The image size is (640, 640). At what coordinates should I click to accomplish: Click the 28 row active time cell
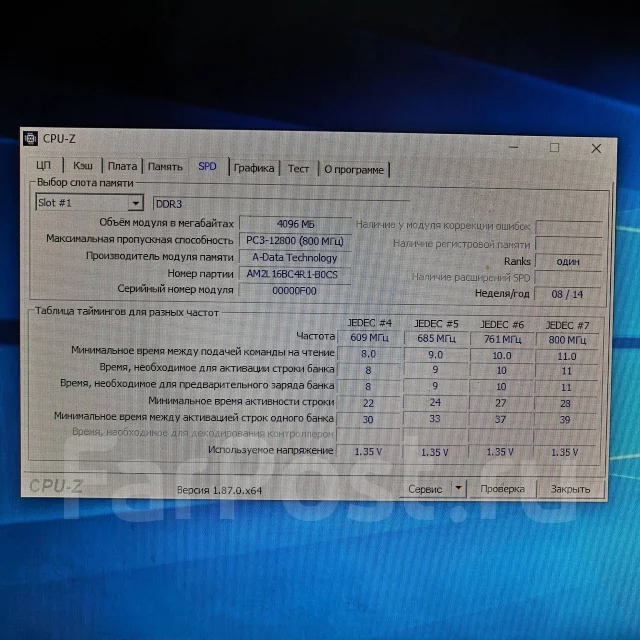tap(565, 404)
